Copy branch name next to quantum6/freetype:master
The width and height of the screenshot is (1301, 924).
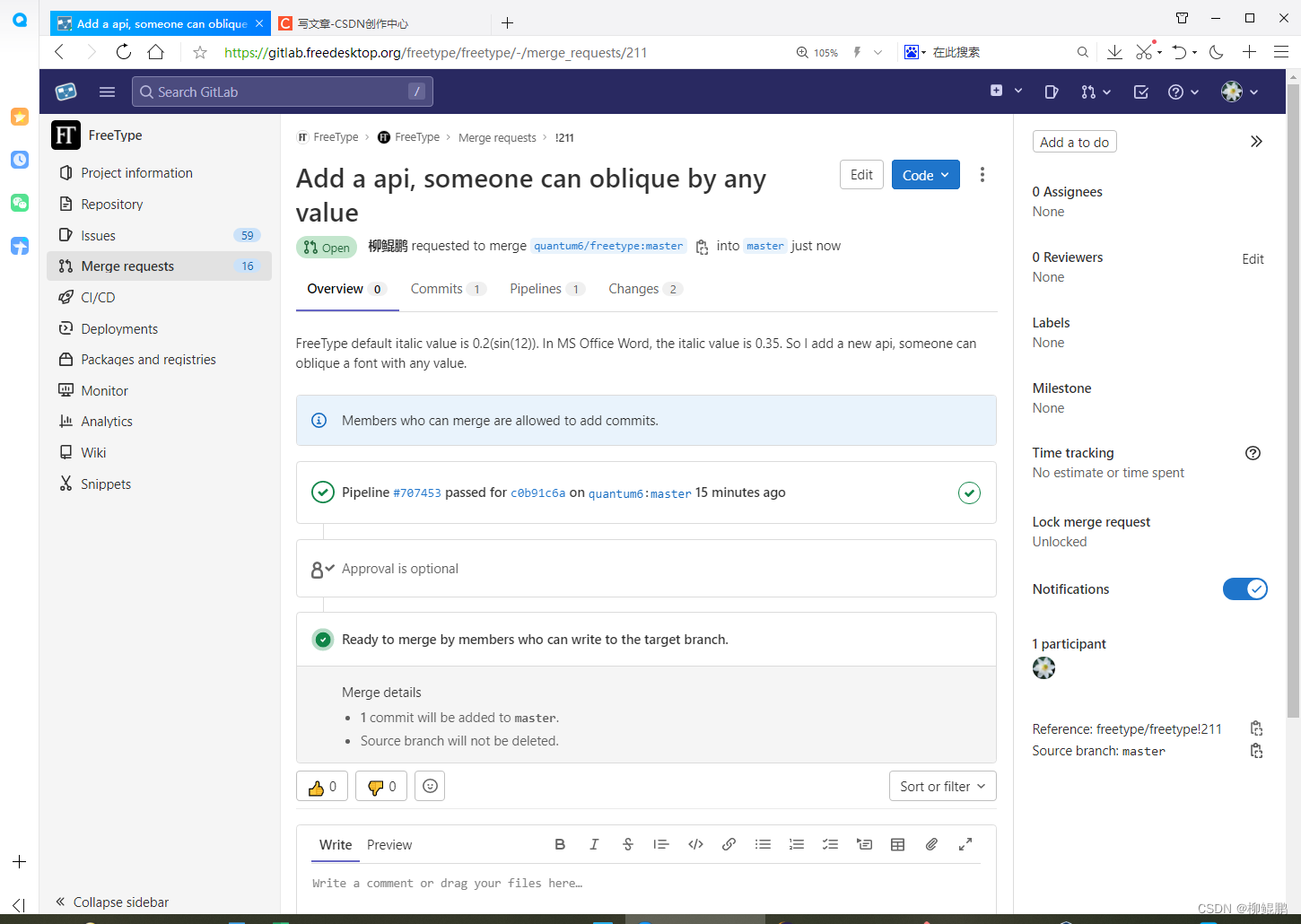tap(702, 247)
